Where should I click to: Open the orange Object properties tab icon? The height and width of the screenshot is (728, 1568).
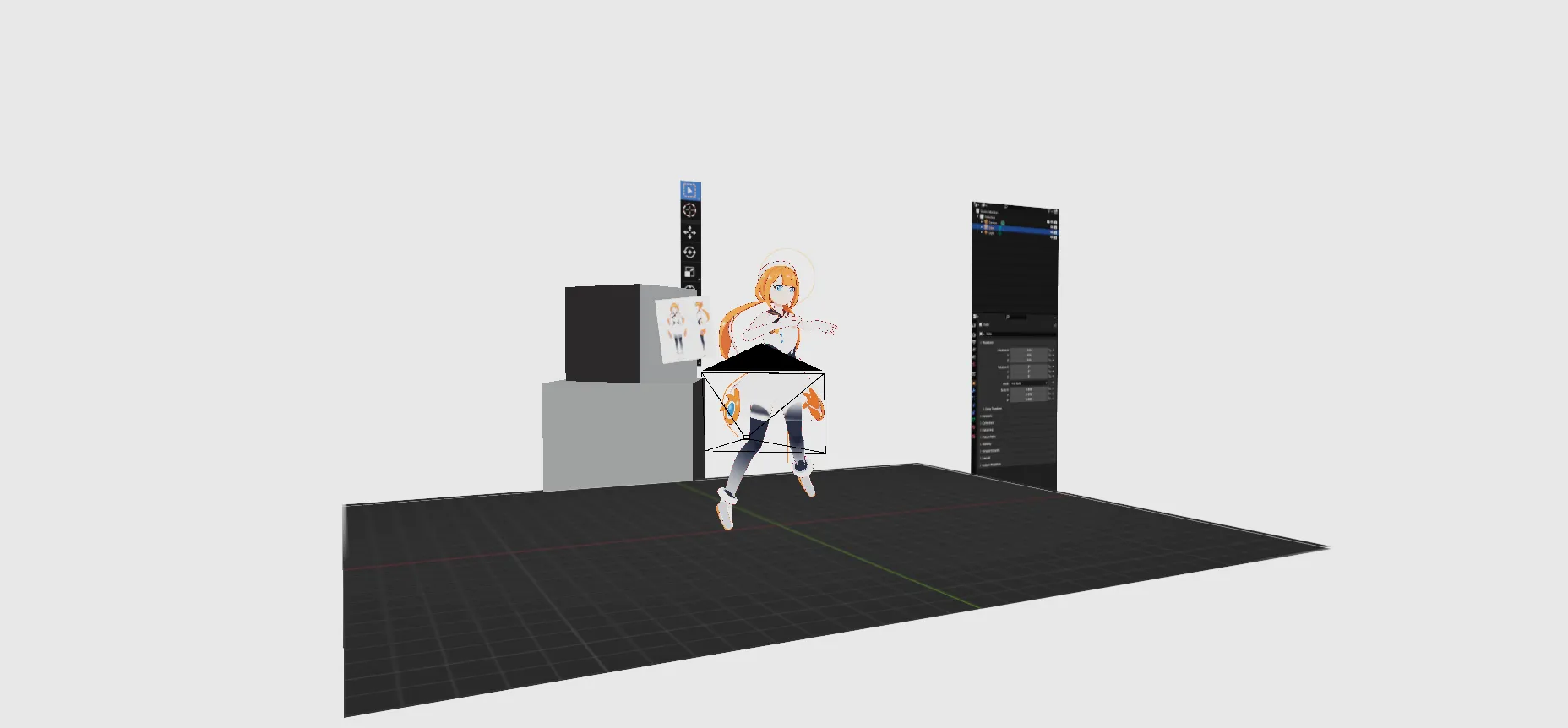coord(974,383)
